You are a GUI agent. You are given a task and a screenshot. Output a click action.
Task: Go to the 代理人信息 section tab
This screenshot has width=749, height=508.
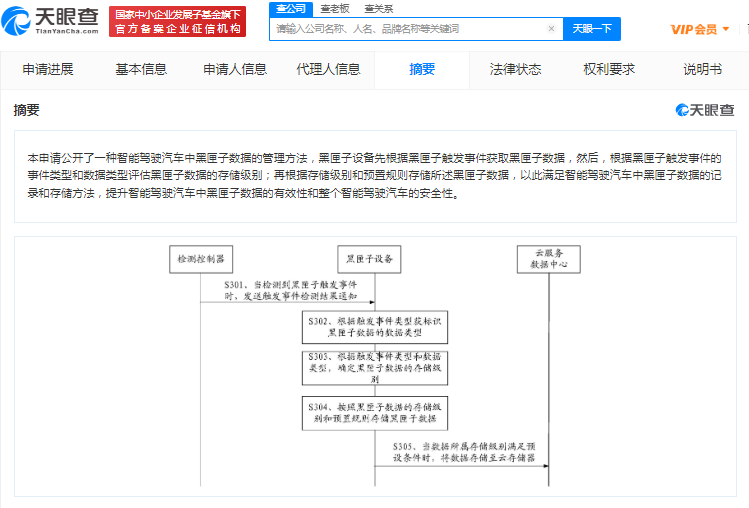(x=328, y=70)
